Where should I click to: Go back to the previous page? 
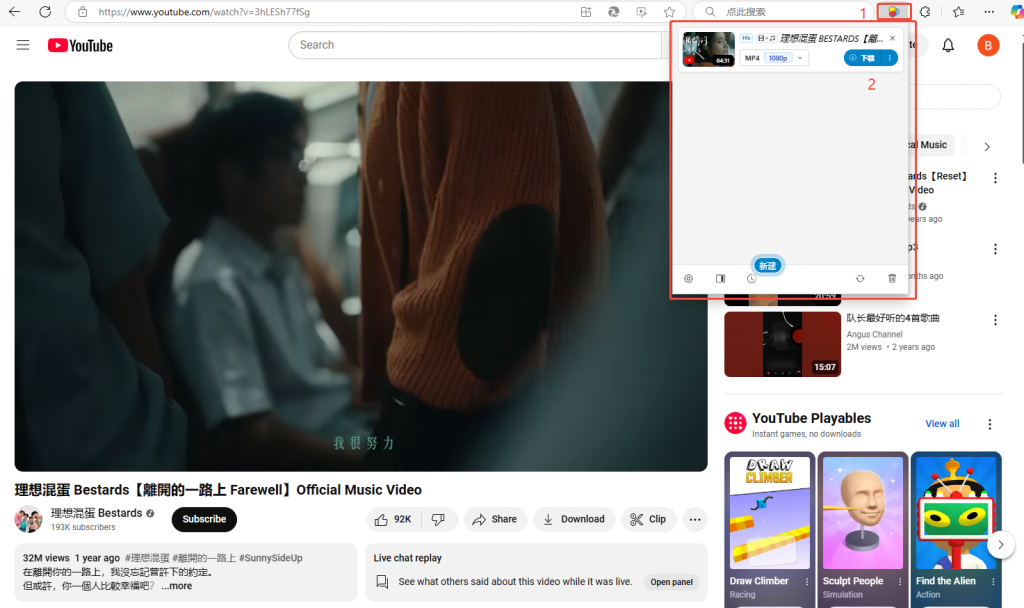(14, 11)
